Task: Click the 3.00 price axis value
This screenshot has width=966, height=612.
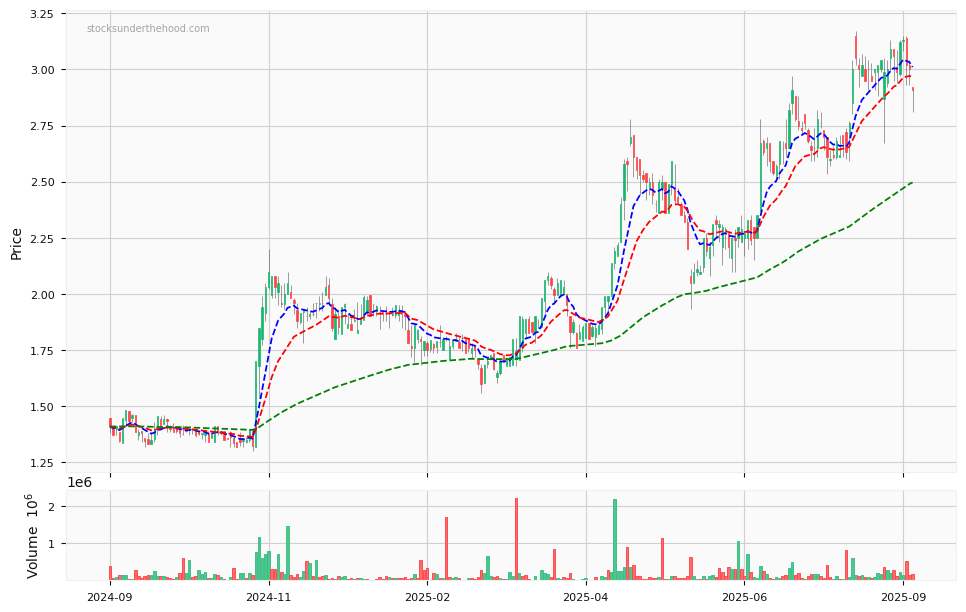Action: 41,70
